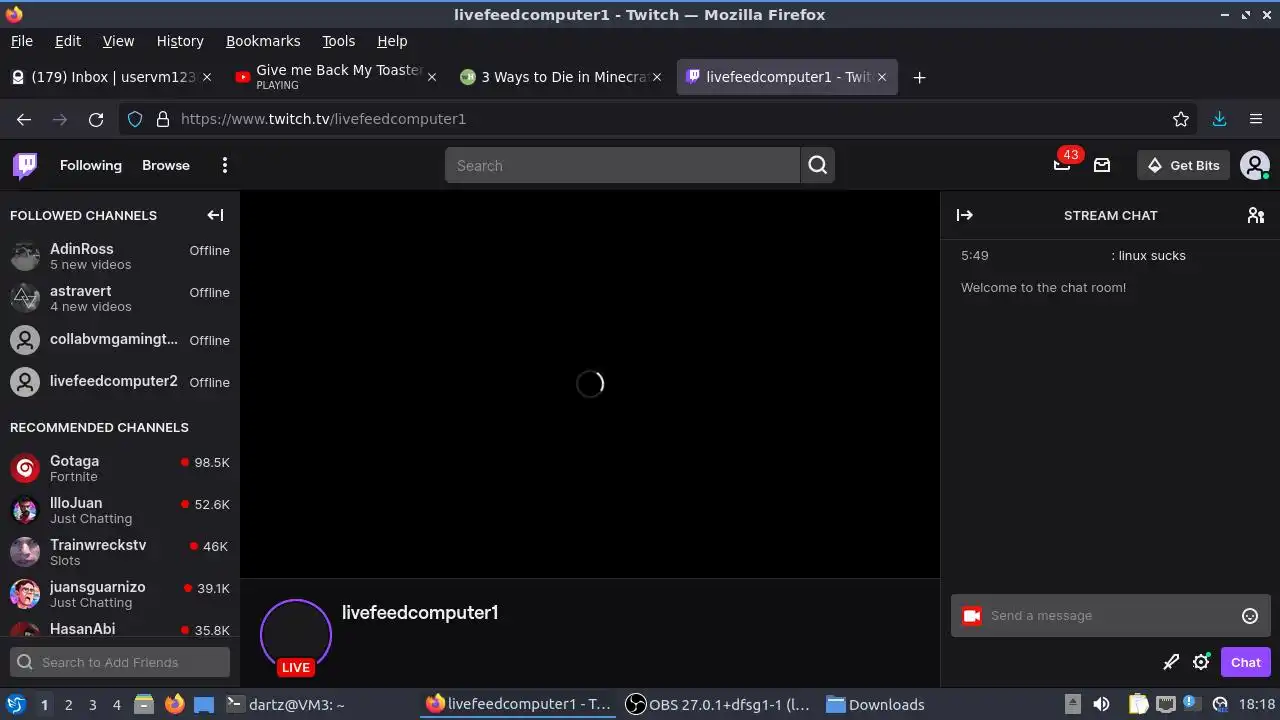1280x720 pixels.
Task: Open AdinRoss followed channel
Action: click(x=120, y=256)
